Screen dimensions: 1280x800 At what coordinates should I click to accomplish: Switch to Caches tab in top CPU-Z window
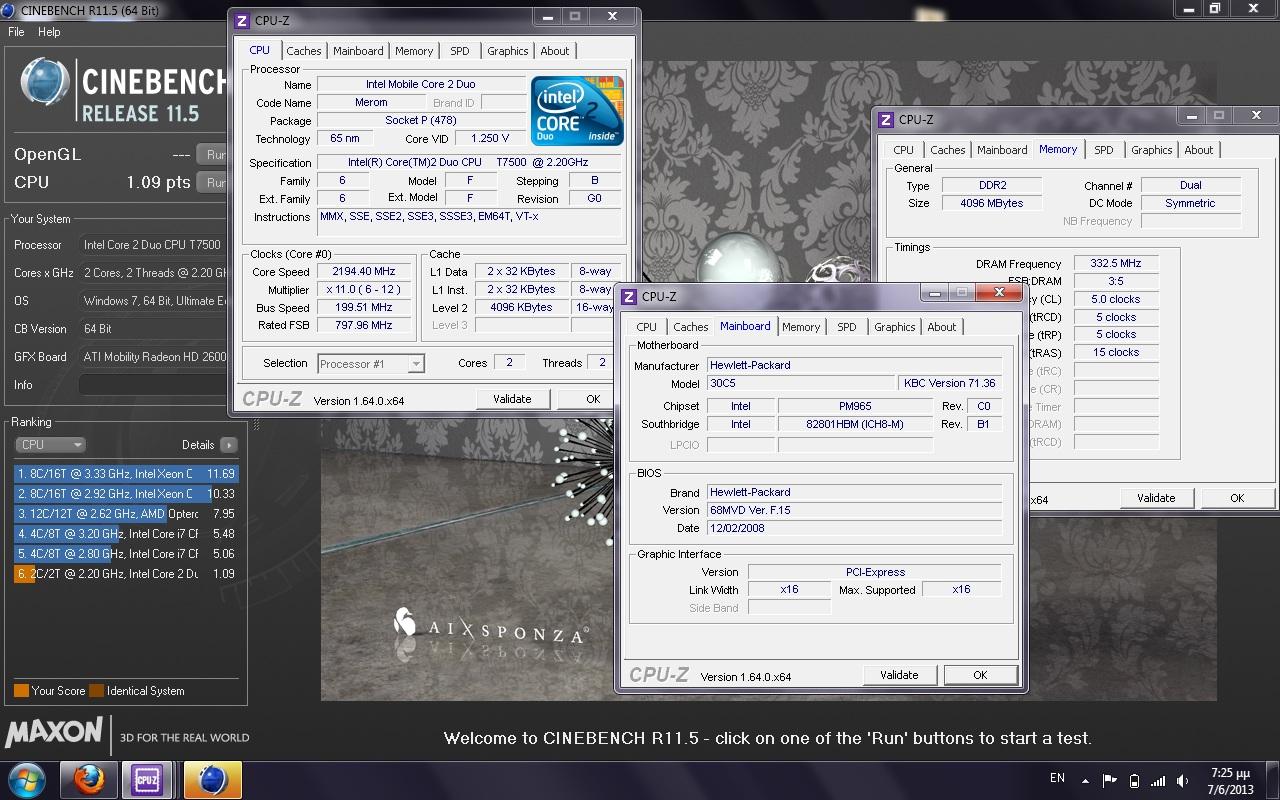point(304,51)
